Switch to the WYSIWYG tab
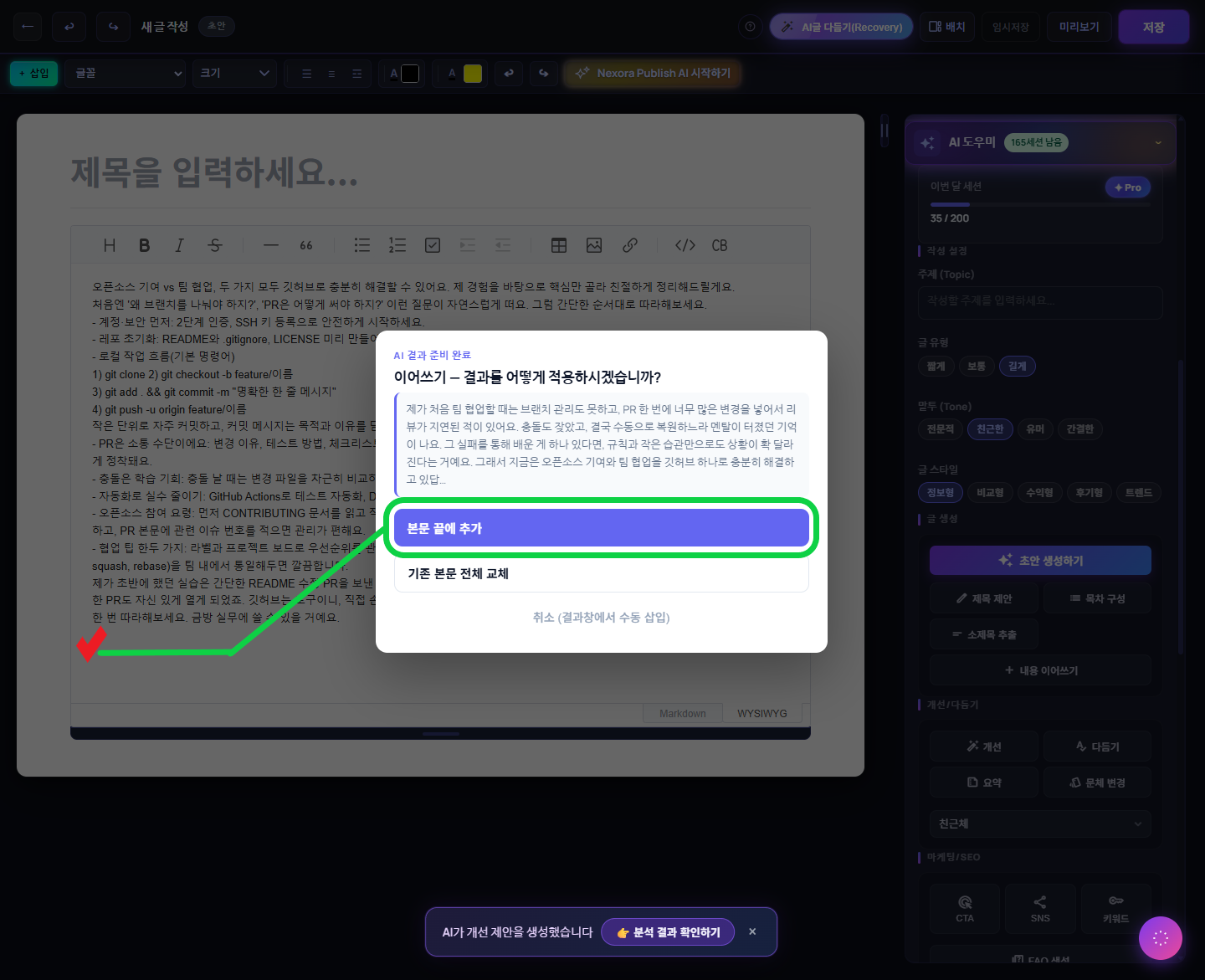The image size is (1205, 980). [761, 714]
